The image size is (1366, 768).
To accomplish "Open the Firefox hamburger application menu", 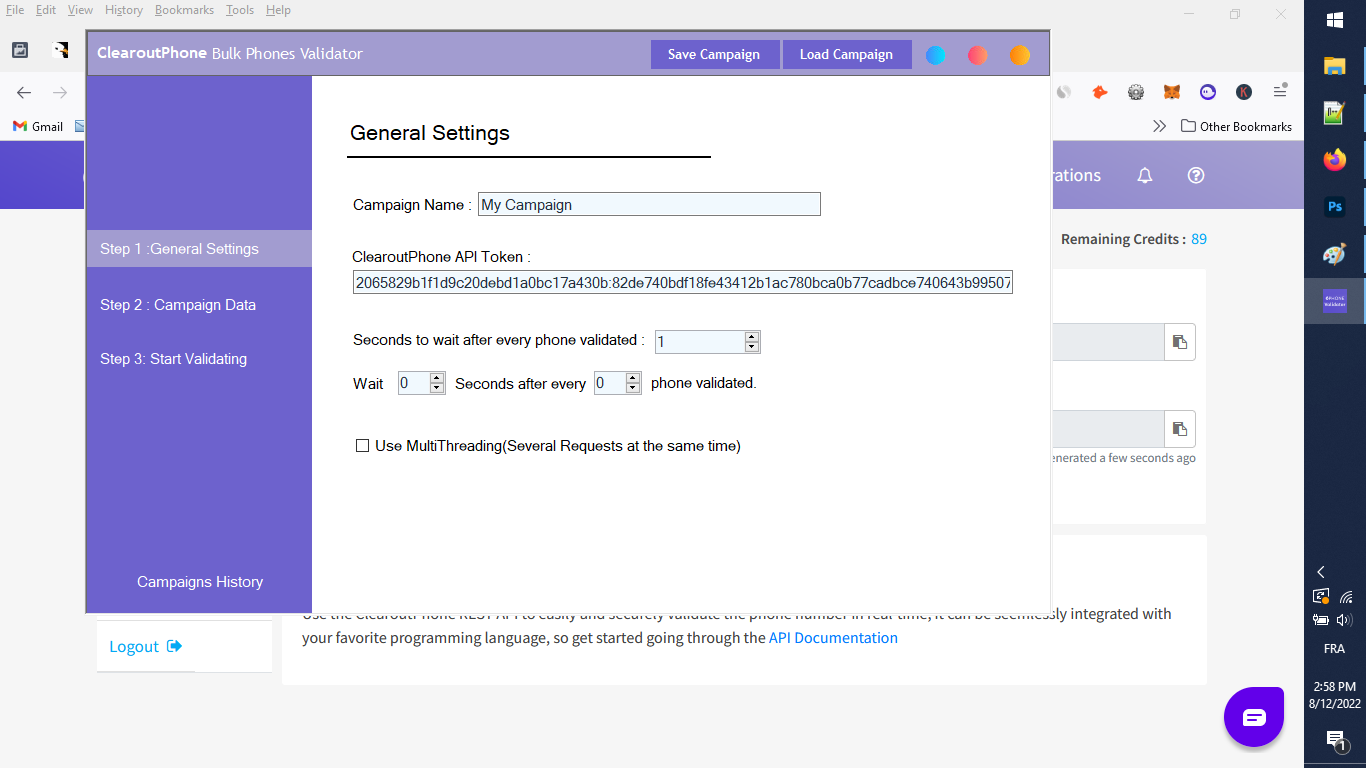I will tap(1280, 92).
